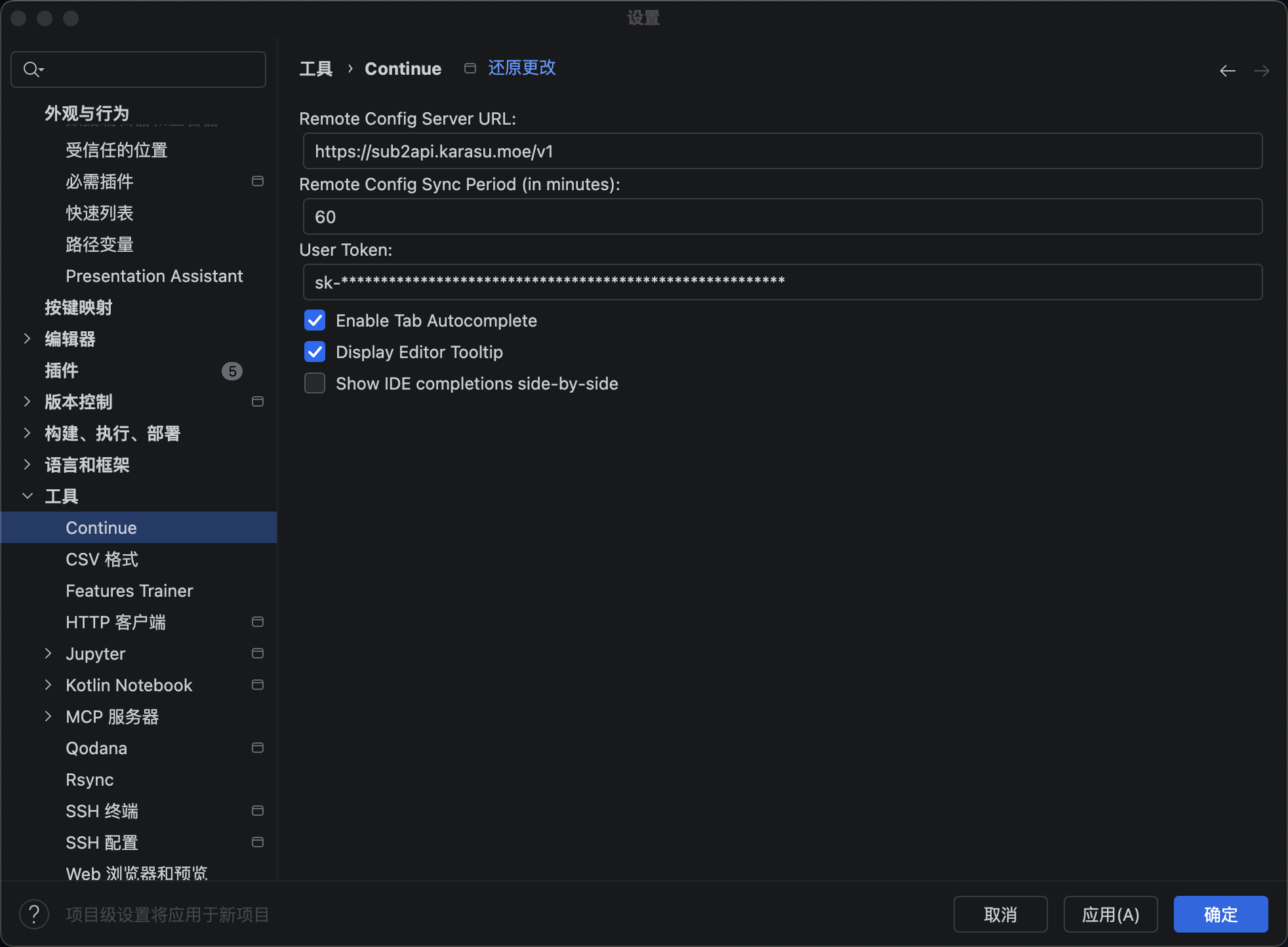The height and width of the screenshot is (947, 1288).
Task: Enable Show IDE completions side-by-side
Action: tap(315, 383)
